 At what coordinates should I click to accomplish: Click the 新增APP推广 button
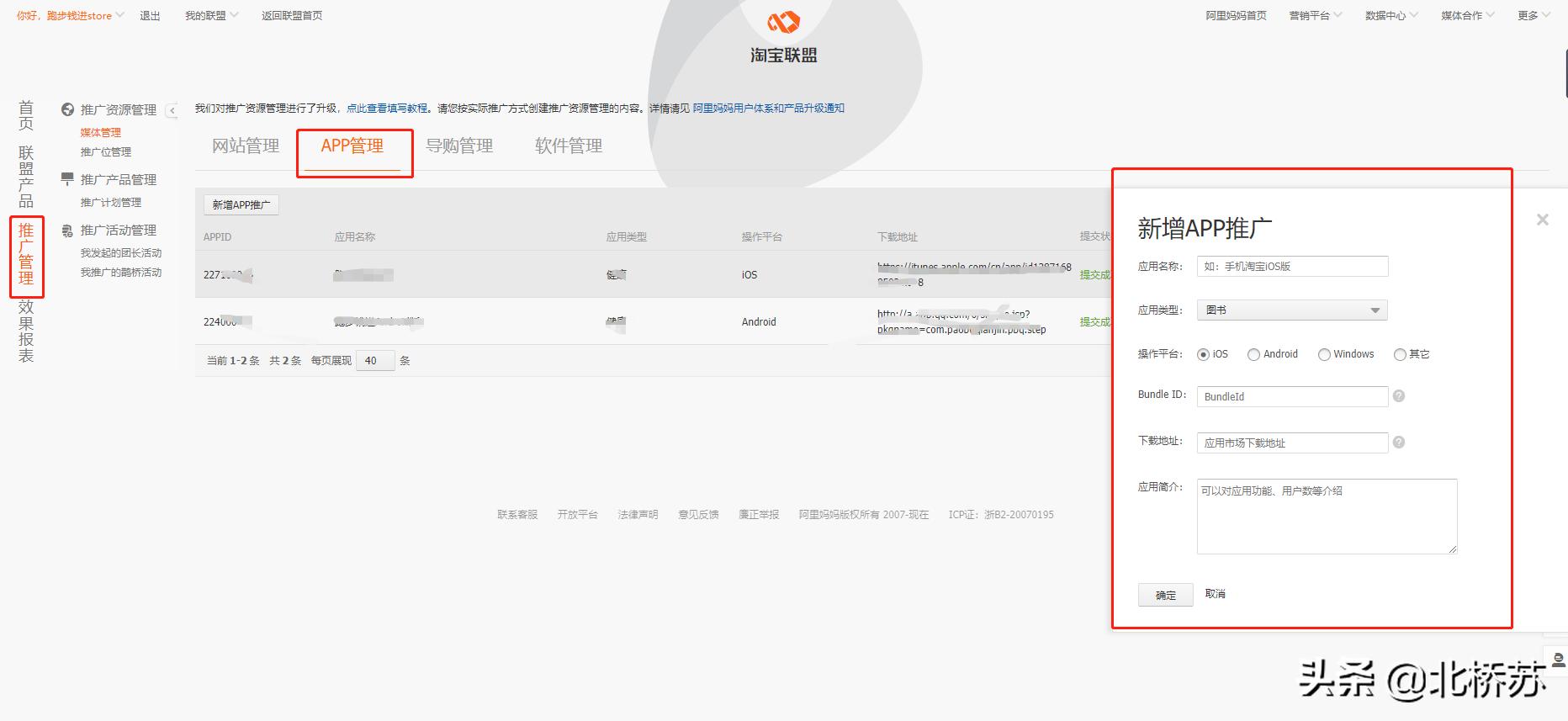(241, 204)
